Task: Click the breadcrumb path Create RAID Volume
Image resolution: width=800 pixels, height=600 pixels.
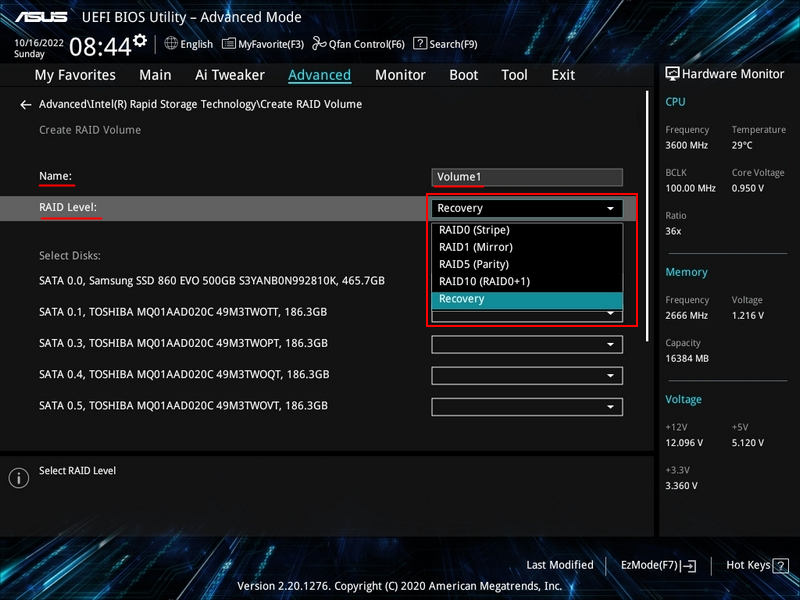Action: [x=201, y=104]
